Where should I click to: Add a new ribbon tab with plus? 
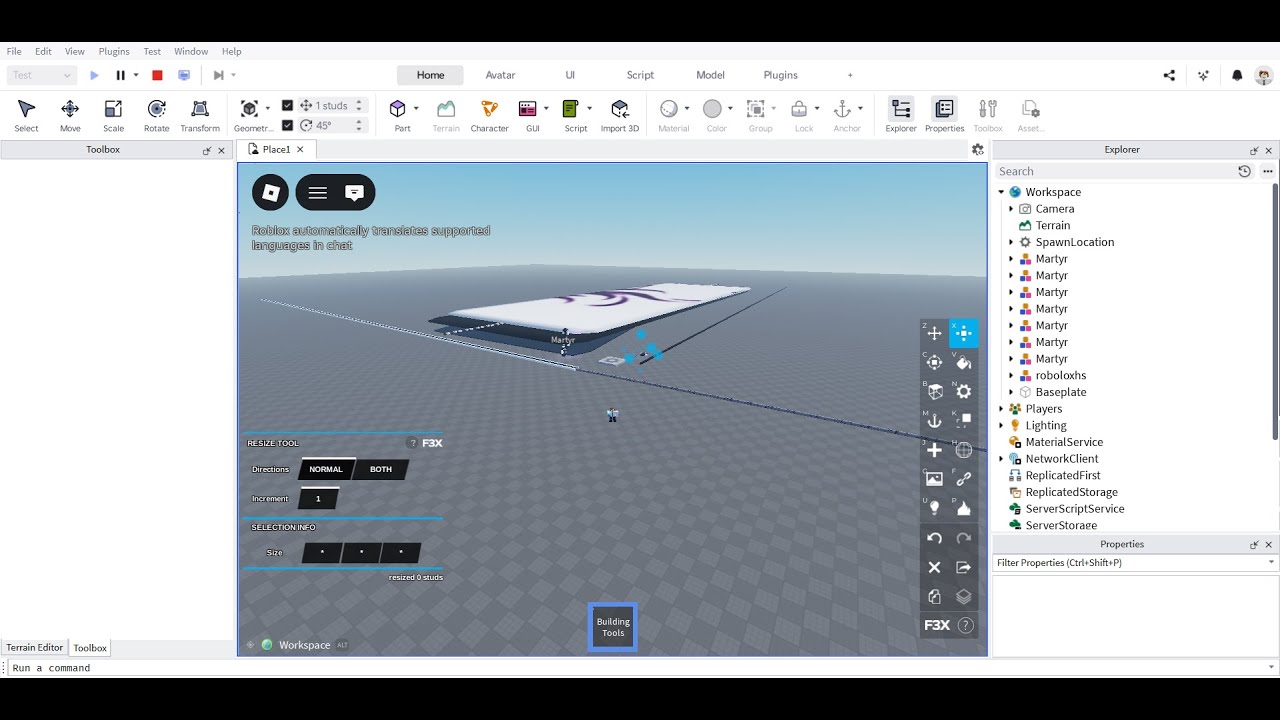coord(850,75)
